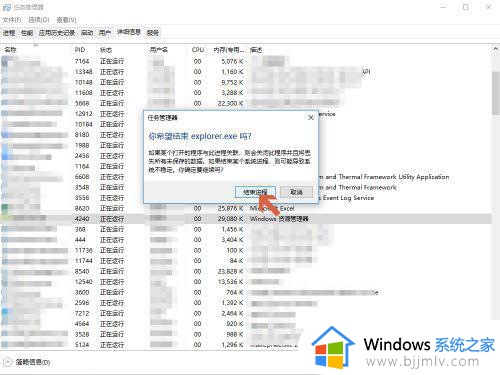Click the green Excel icon in row 8620
The width and height of the screenshot is (500, 375).
point(5,208)
